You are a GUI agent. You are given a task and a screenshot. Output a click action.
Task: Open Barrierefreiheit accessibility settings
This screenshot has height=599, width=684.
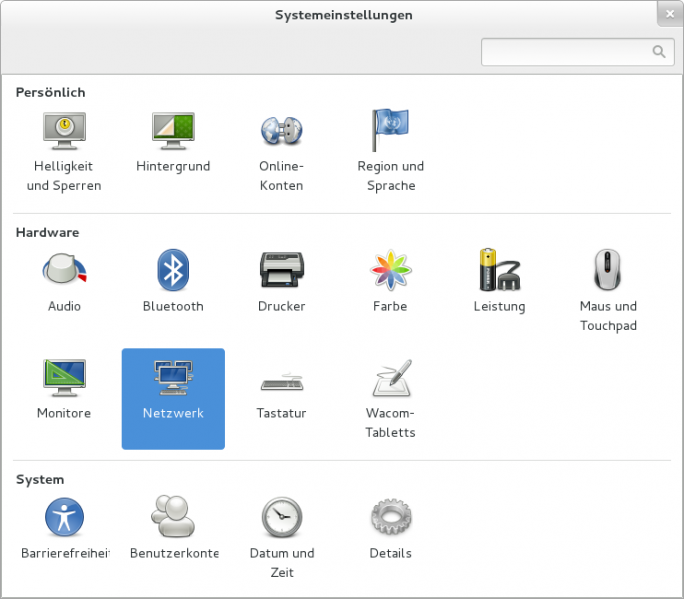click(64, 528)
